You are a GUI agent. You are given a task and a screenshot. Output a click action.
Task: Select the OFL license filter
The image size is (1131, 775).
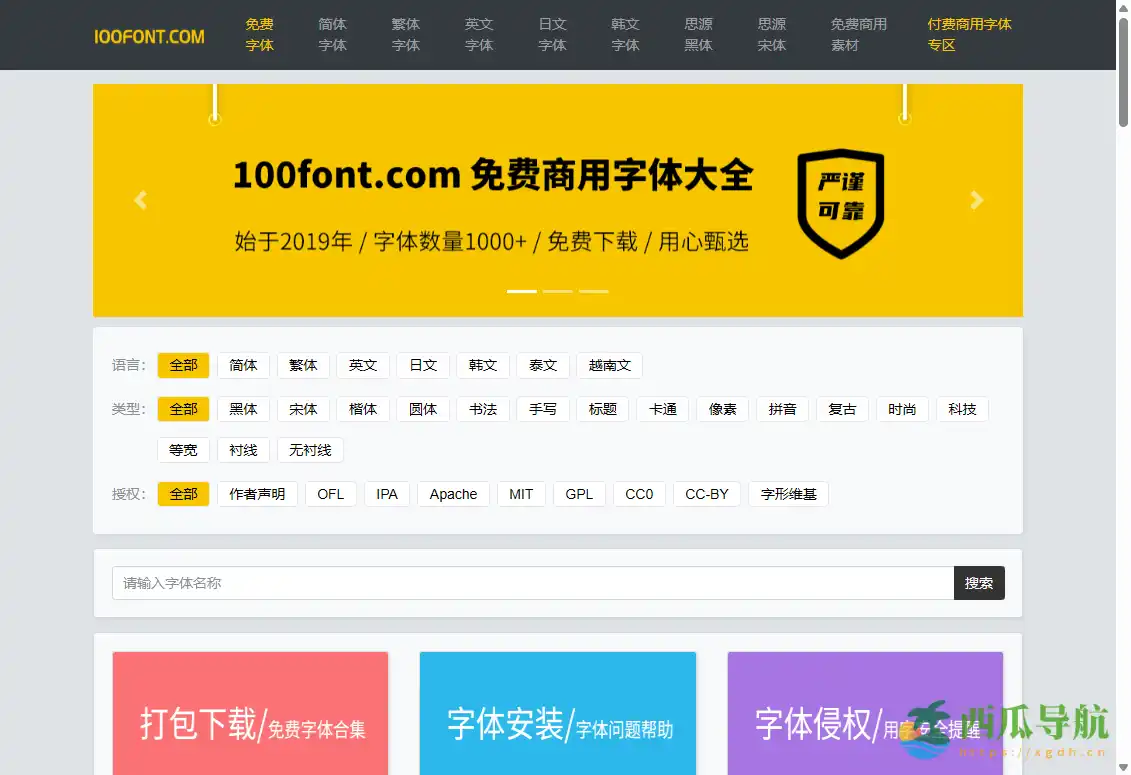(330, 493)
